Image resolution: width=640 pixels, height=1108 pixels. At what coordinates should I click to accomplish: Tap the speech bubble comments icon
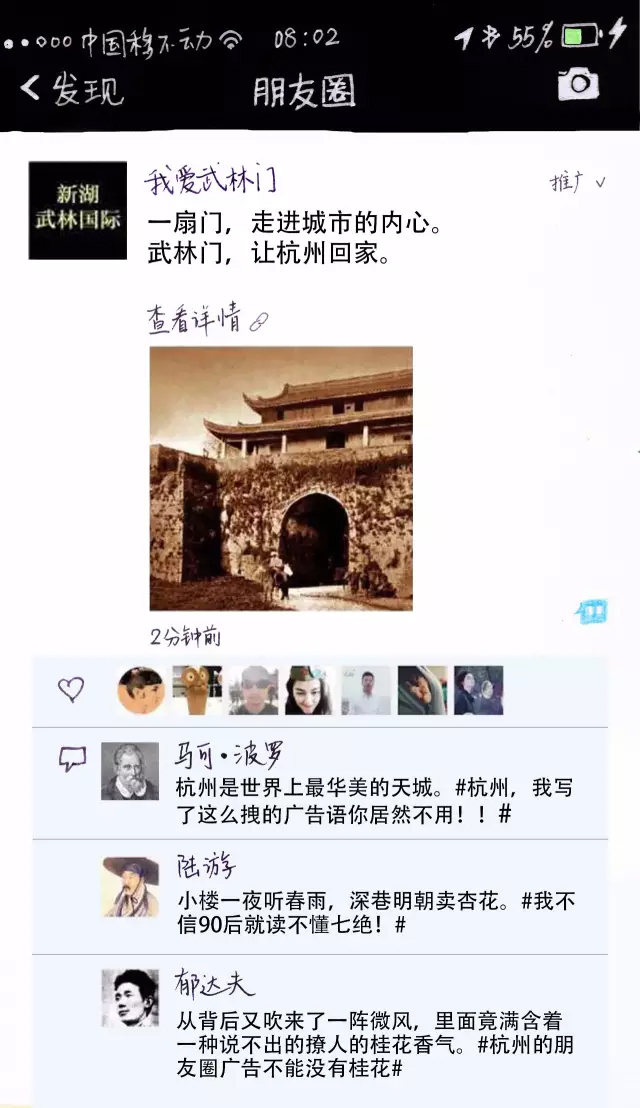72,758
